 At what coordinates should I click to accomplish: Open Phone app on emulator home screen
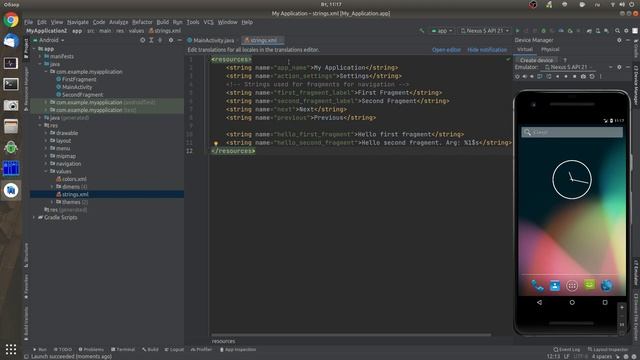tap(537, 286)
